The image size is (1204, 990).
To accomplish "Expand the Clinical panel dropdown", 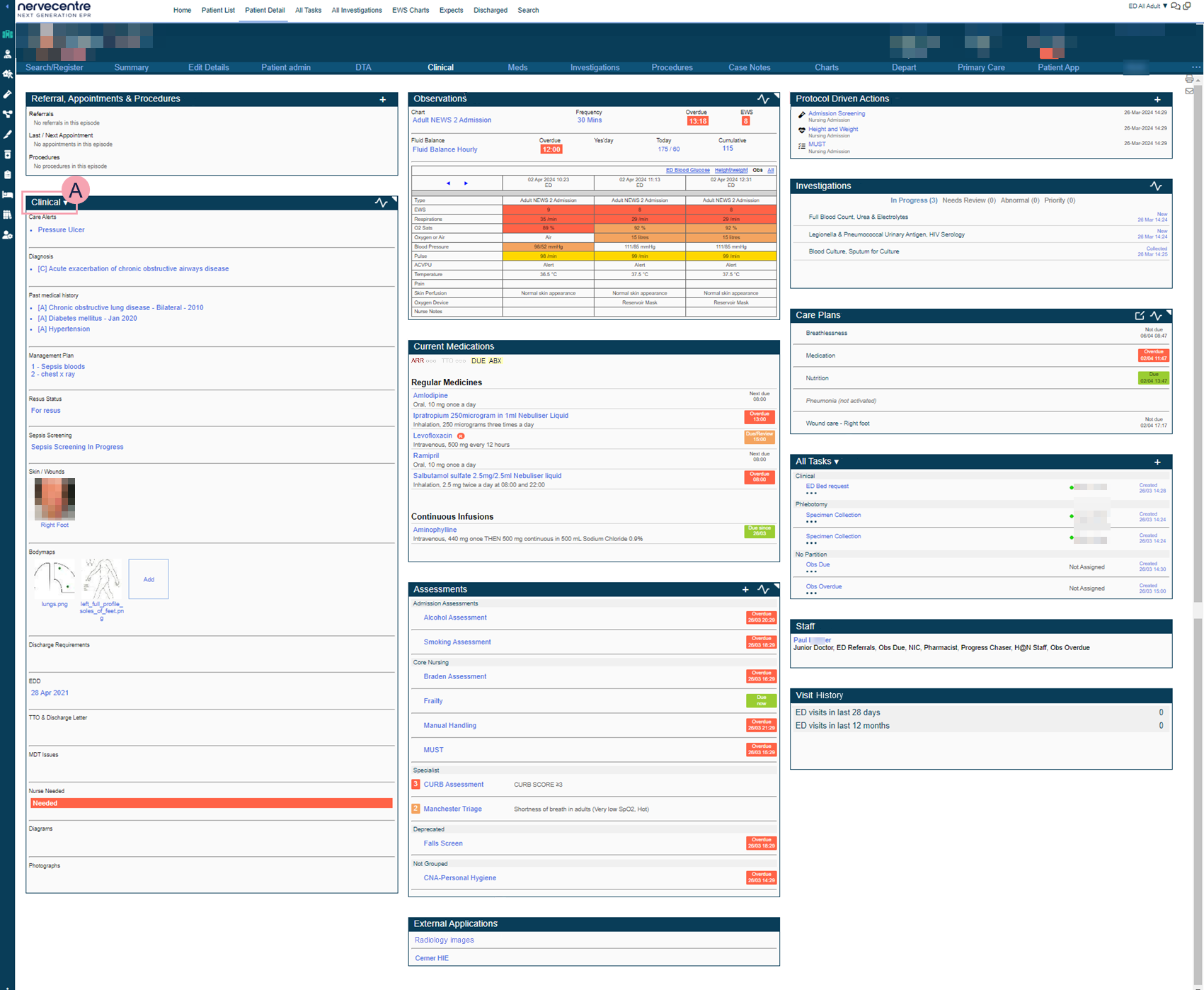I will coord(66,203).
